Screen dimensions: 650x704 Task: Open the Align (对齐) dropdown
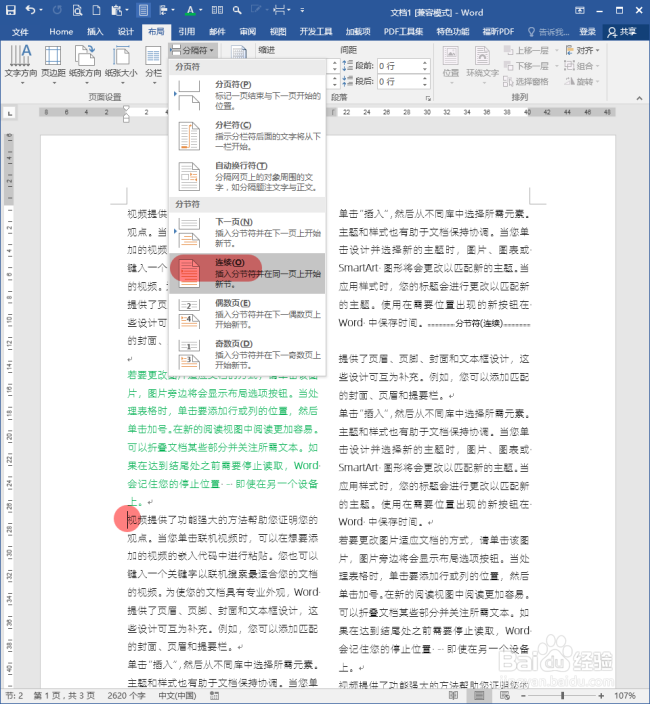(582, 50)
